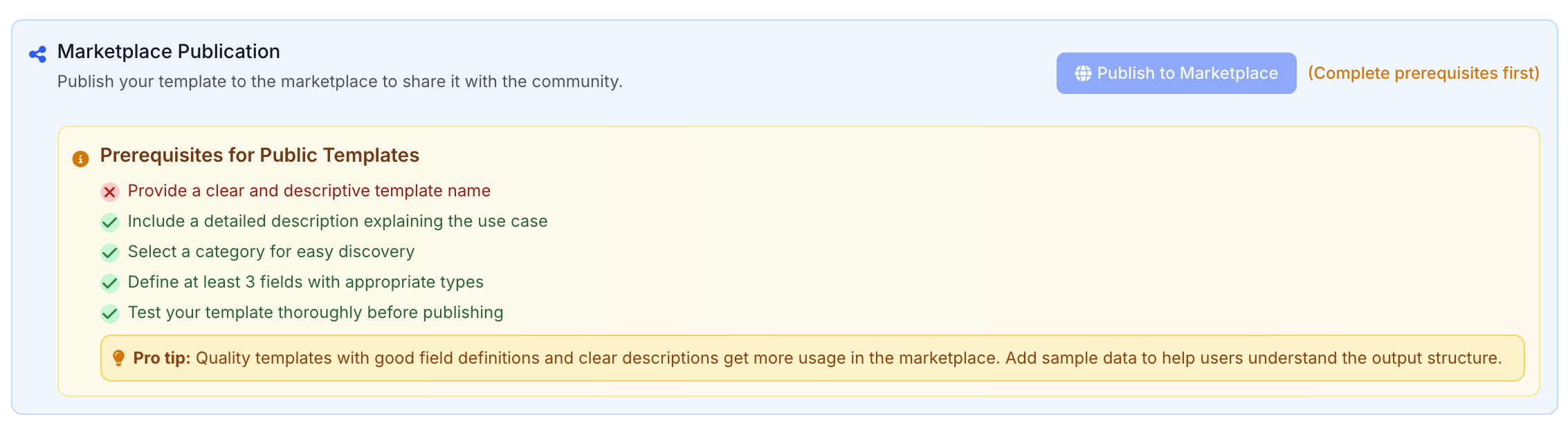Screen dimensions: 1568x430
Task: Click "Provide a clear and descriptive template name"
Action: pyautogui.click(x=309, y=191)
